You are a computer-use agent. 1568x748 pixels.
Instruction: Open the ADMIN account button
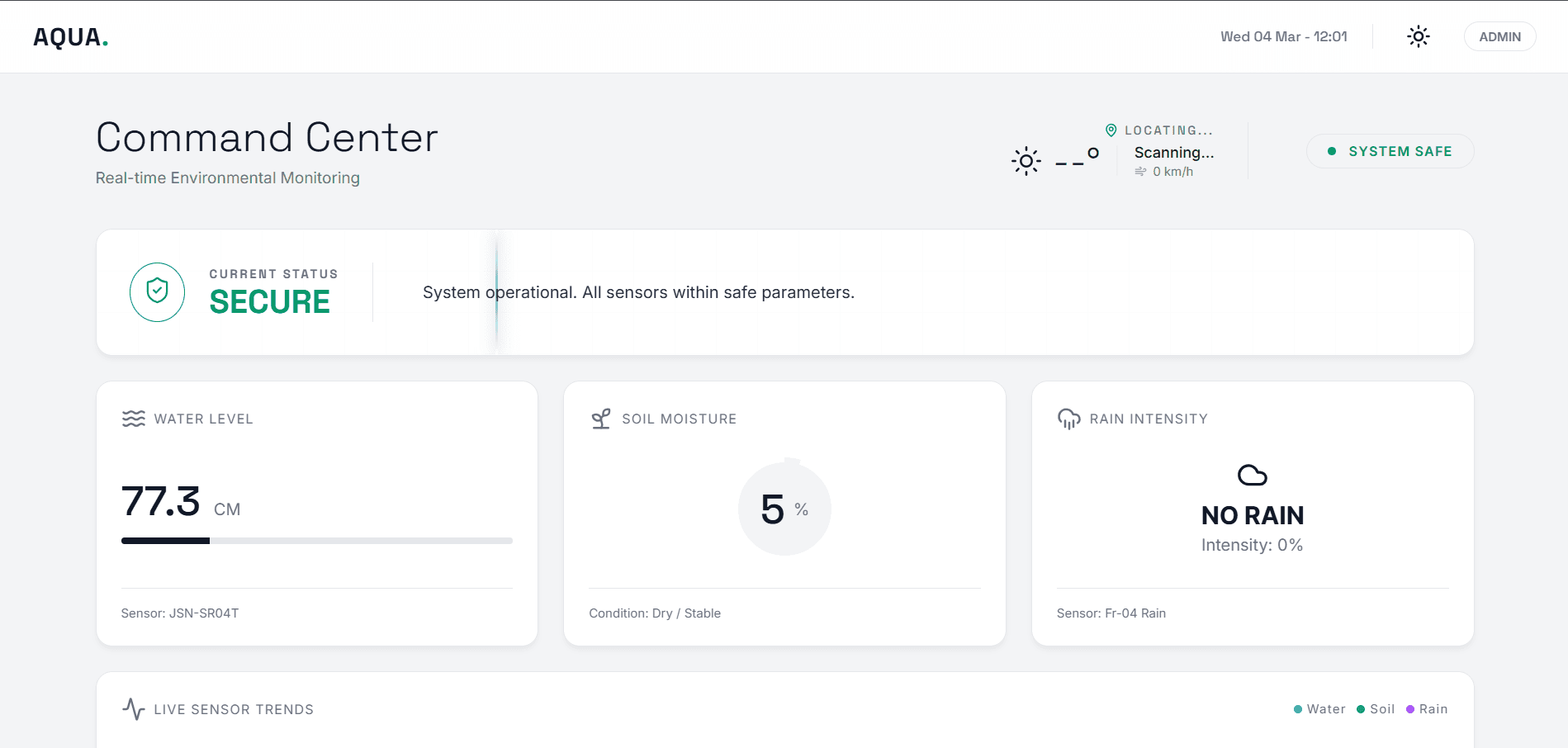(1499, 36)
